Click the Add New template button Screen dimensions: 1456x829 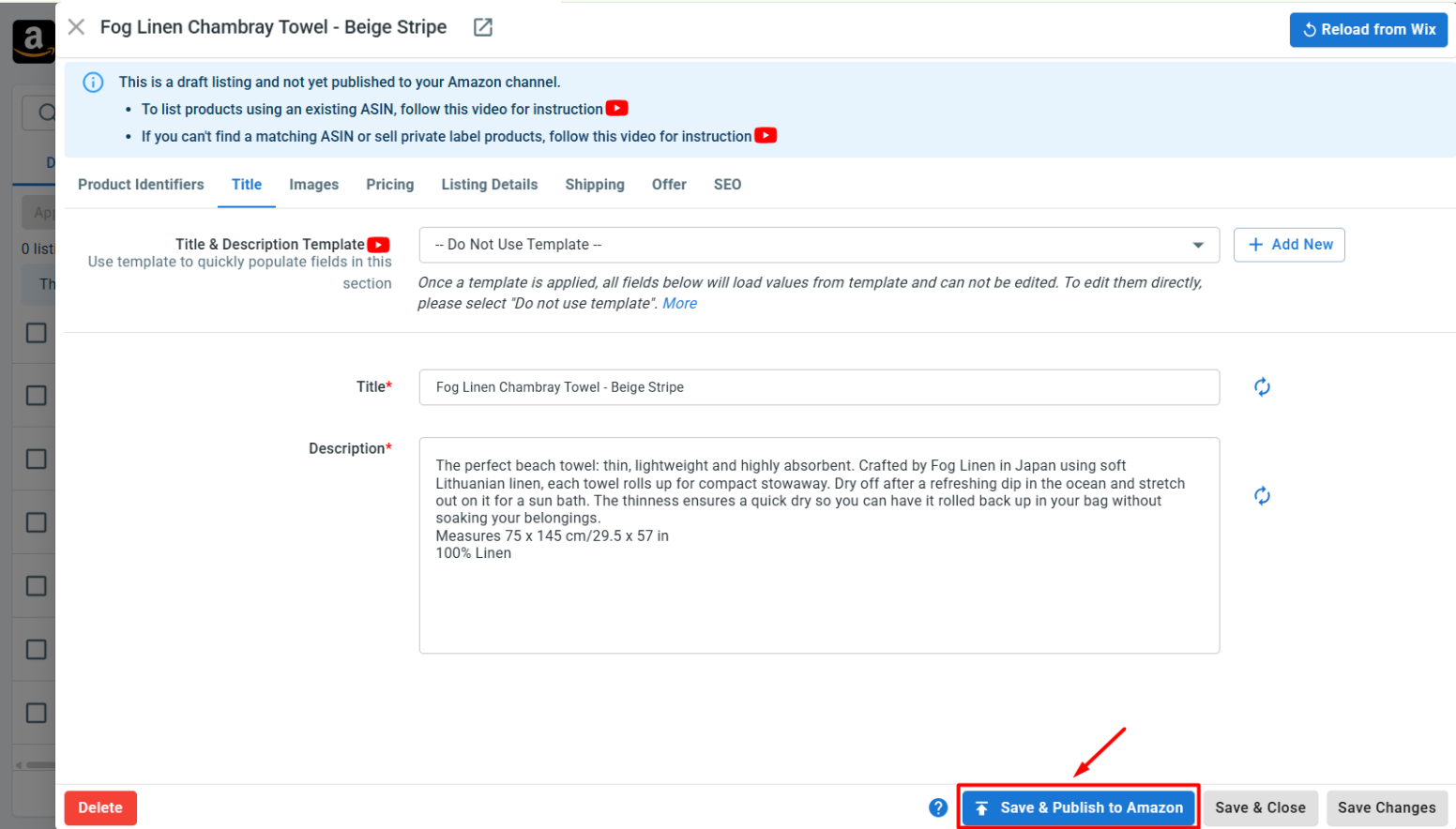[1289, 245]
